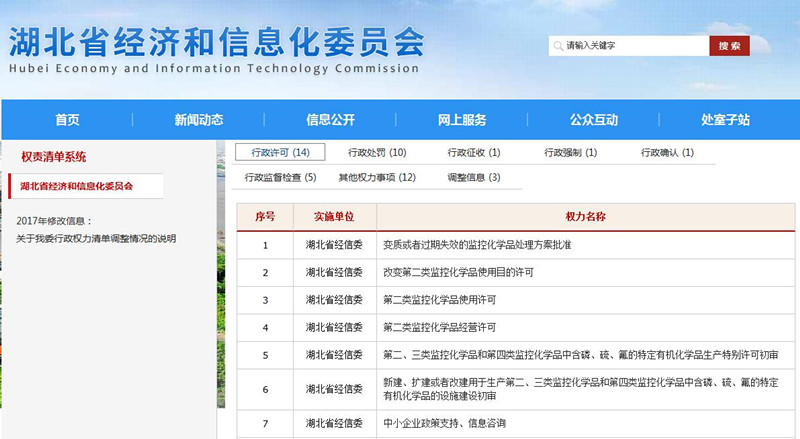The width and height of the screenshot is (800, 439).
Task: Open the 公众互动 menu item
Action: pos(594,120)
